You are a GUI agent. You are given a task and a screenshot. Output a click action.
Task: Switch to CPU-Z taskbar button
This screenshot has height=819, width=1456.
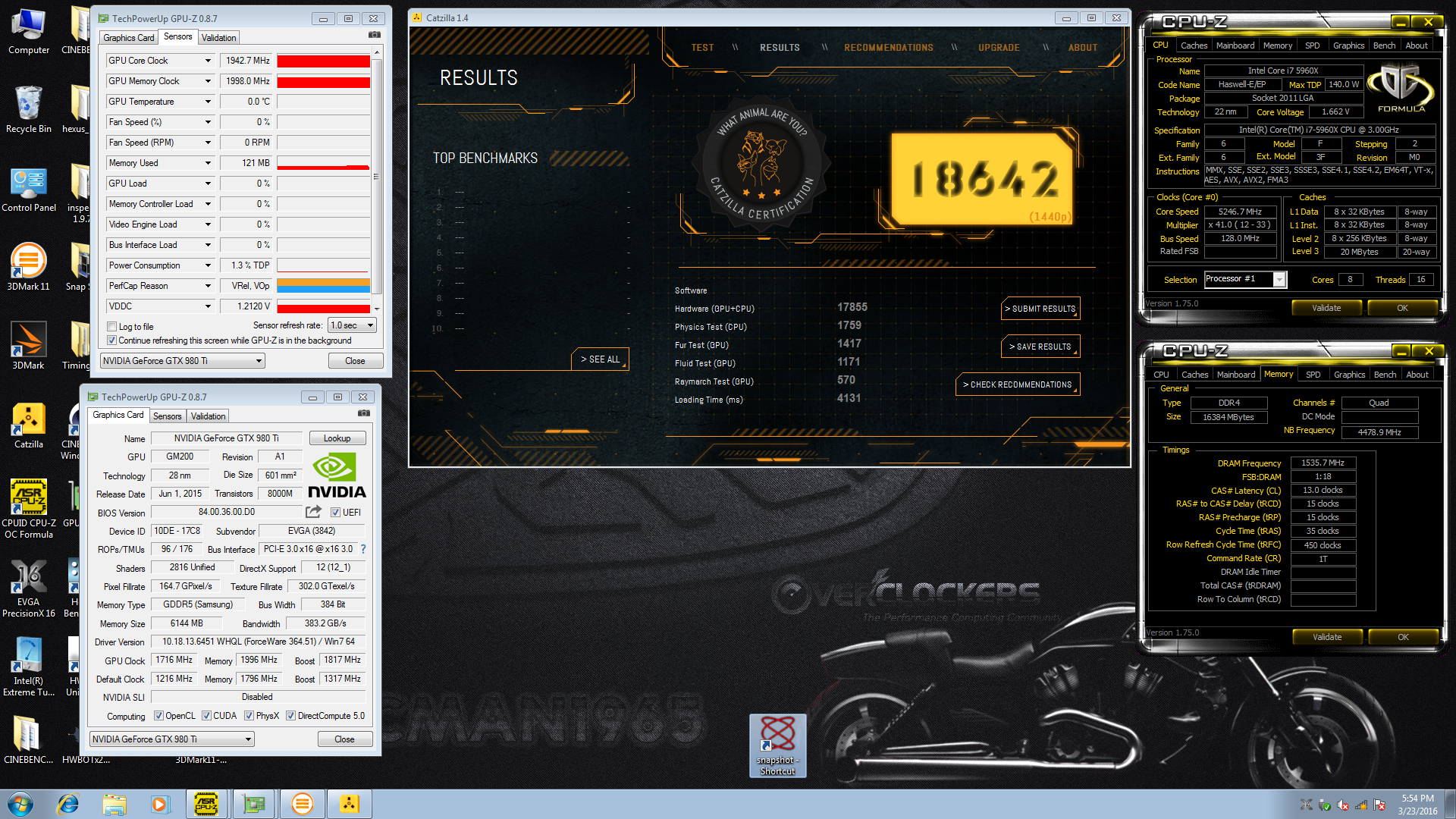coord(206,804)
